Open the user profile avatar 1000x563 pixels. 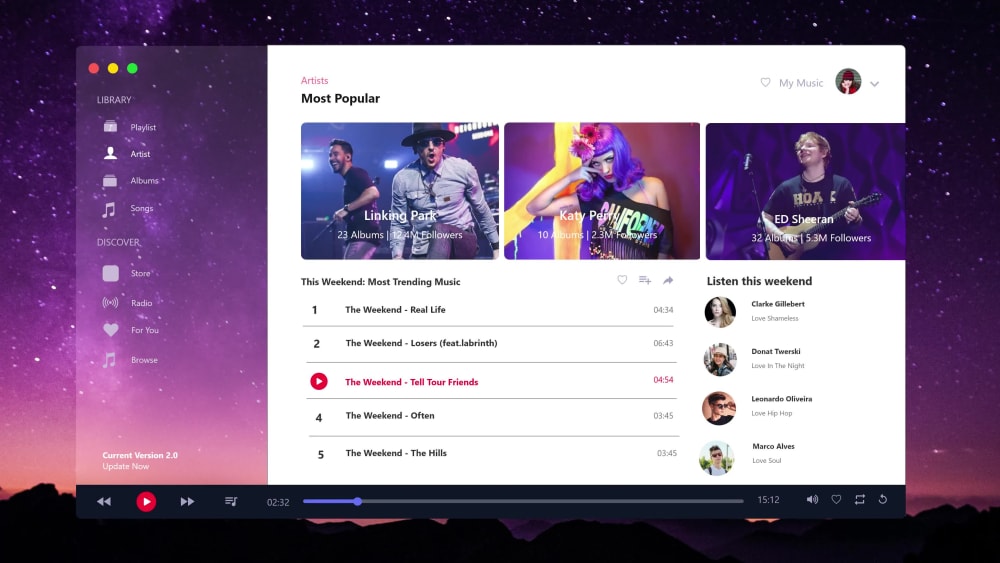pyautogui.click(x=848, y=82)
